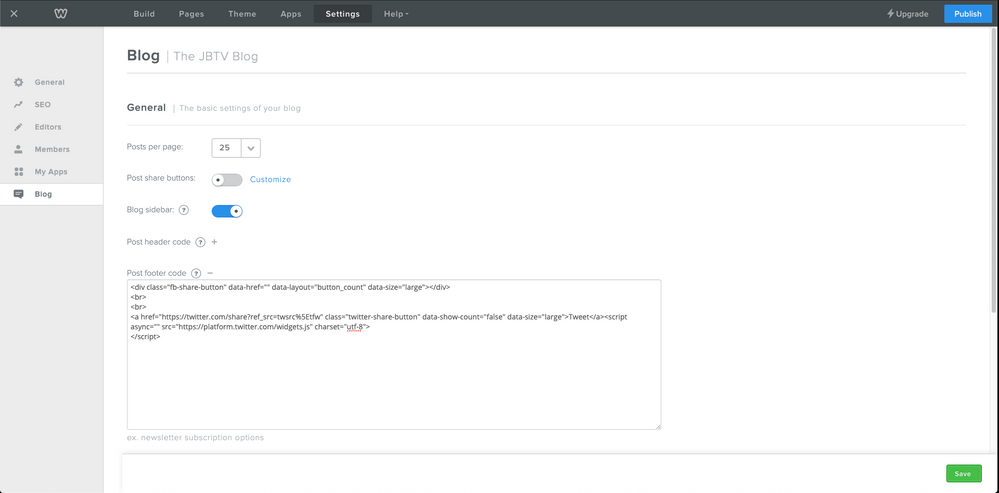Click the closing </script> code line
Screen dimensions: 999x493
coord(145,336)
